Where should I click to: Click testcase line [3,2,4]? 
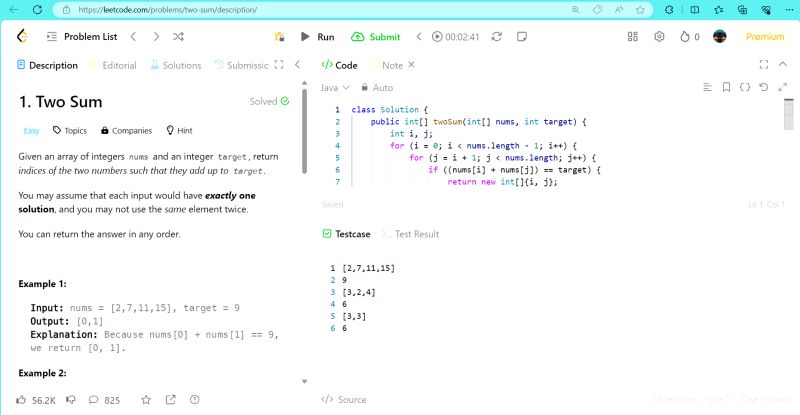[x=359, y=292]
